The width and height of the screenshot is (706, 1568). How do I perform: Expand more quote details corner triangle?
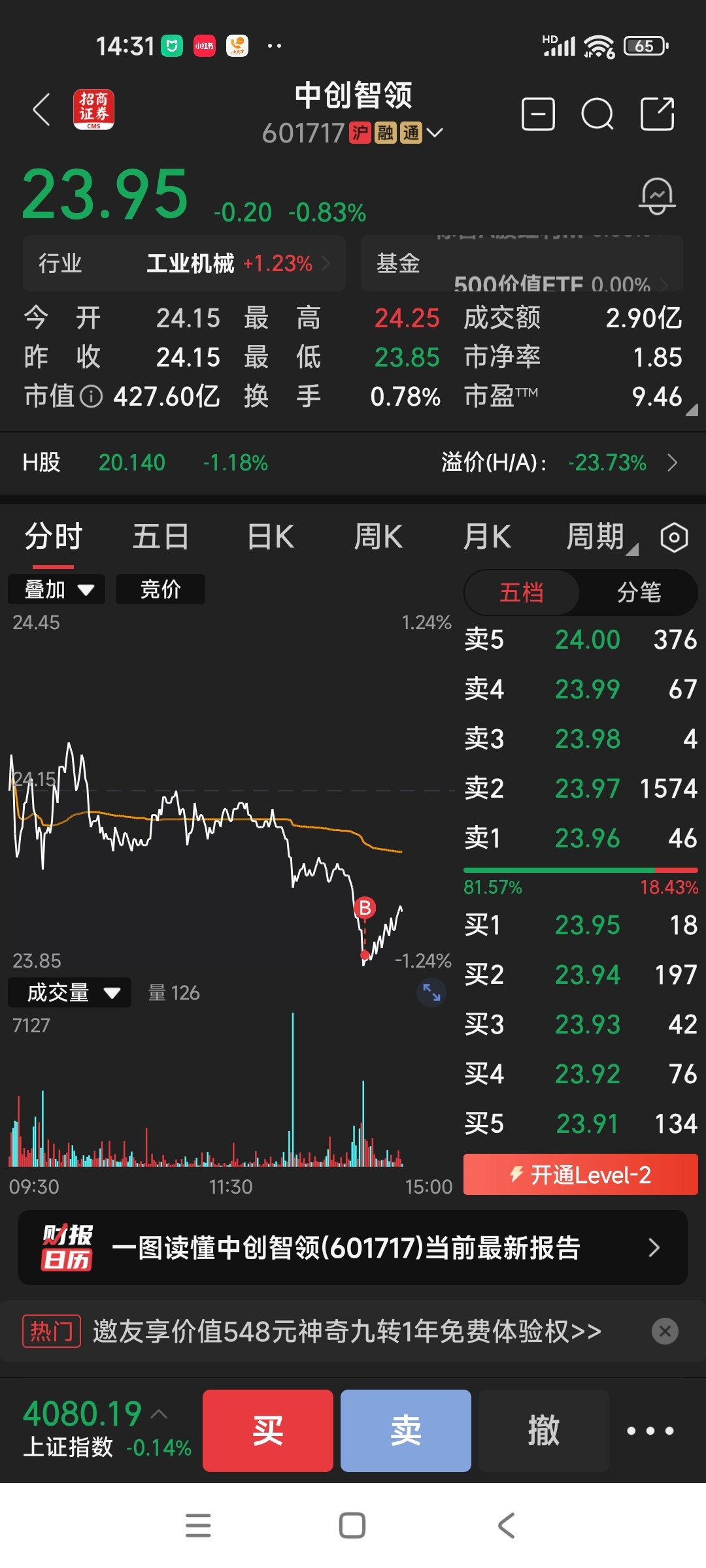point(692,410)
